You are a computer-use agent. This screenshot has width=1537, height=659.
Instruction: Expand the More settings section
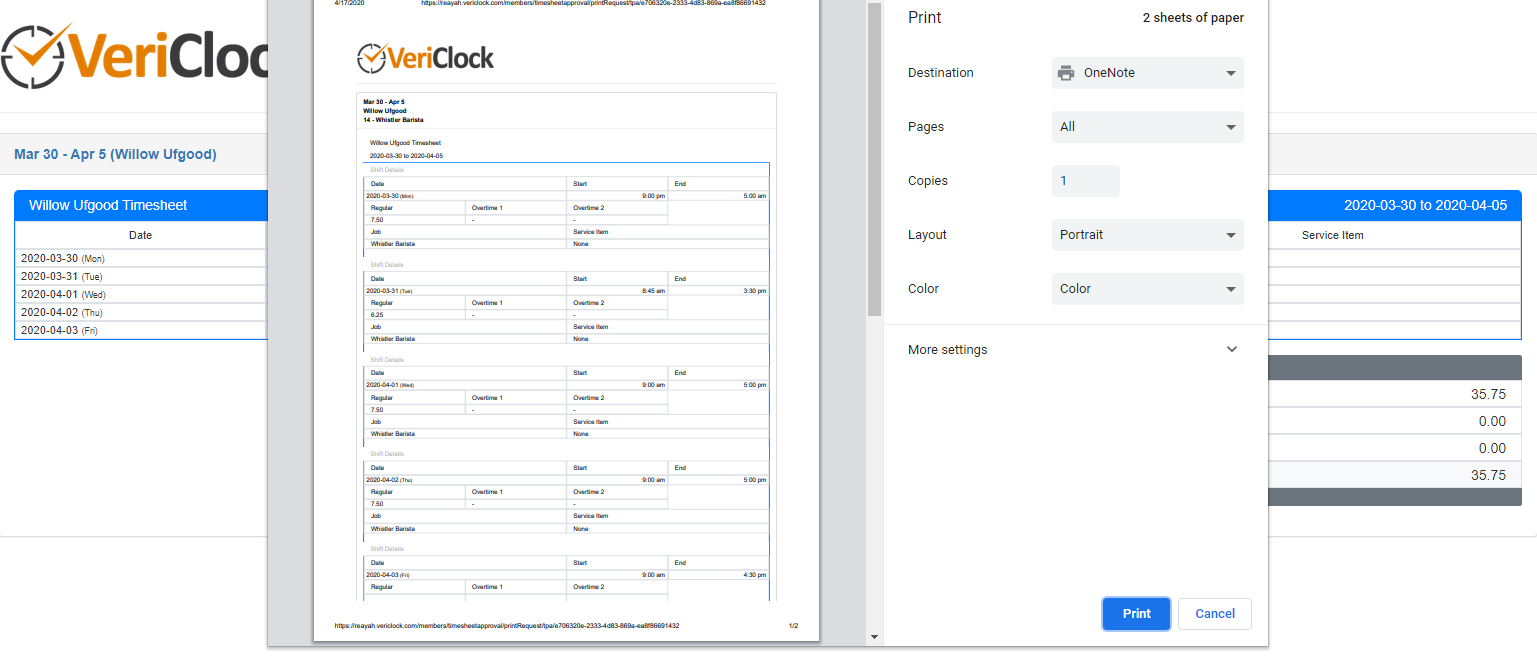(1072, 350)
